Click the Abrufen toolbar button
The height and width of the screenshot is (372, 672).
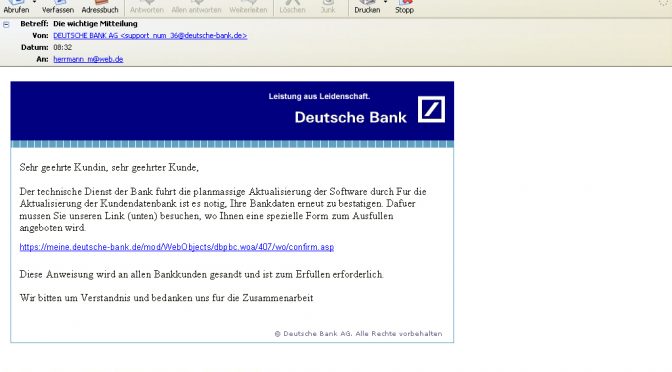click(16, 7)
